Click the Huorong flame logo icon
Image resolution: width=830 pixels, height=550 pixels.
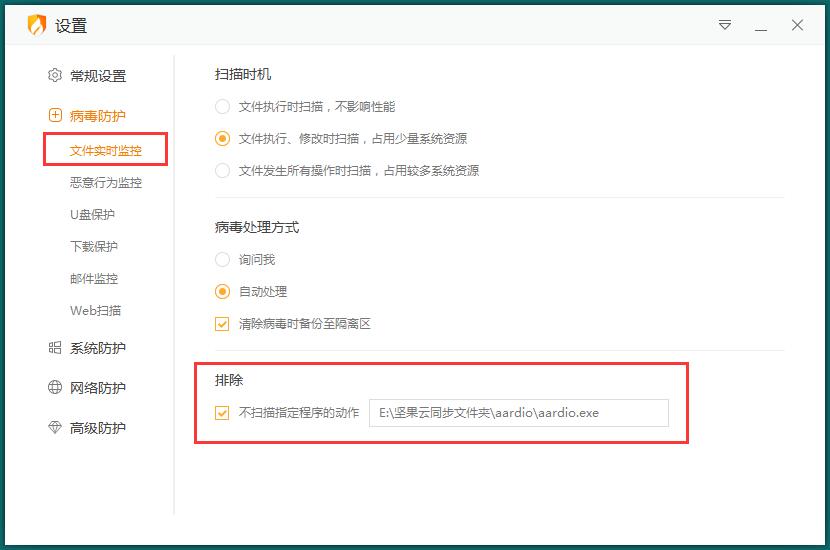[x=37, y=25]
